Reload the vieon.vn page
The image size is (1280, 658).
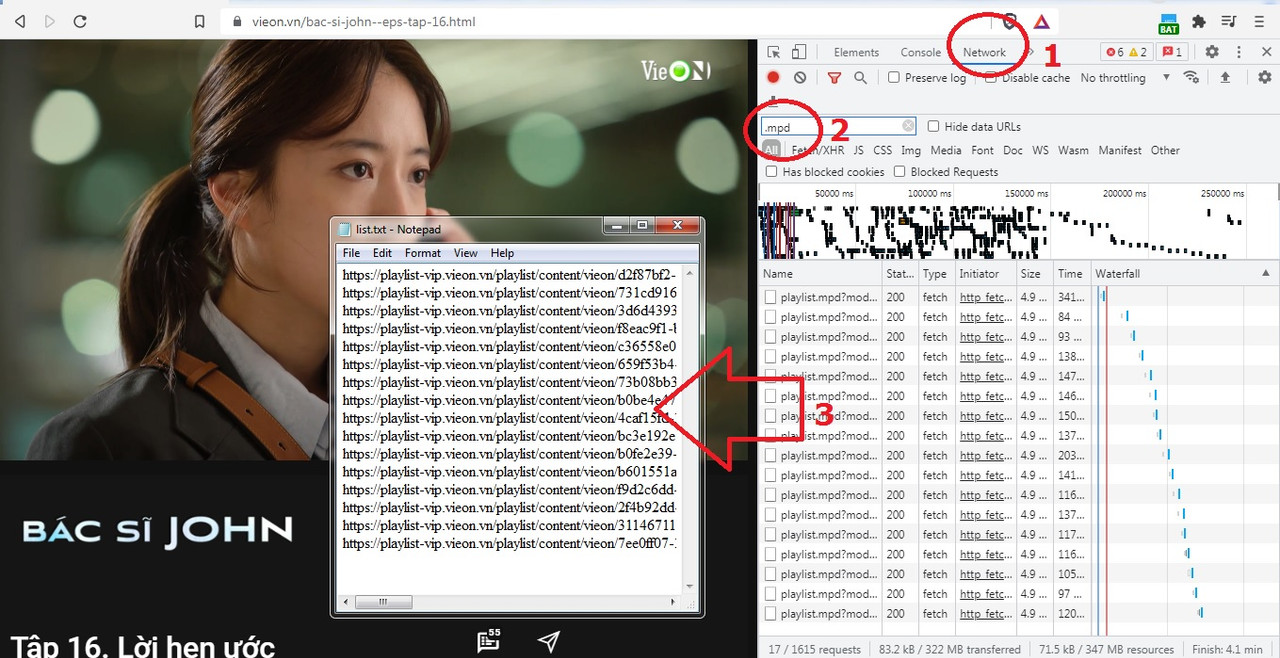(x=80, y=21)
